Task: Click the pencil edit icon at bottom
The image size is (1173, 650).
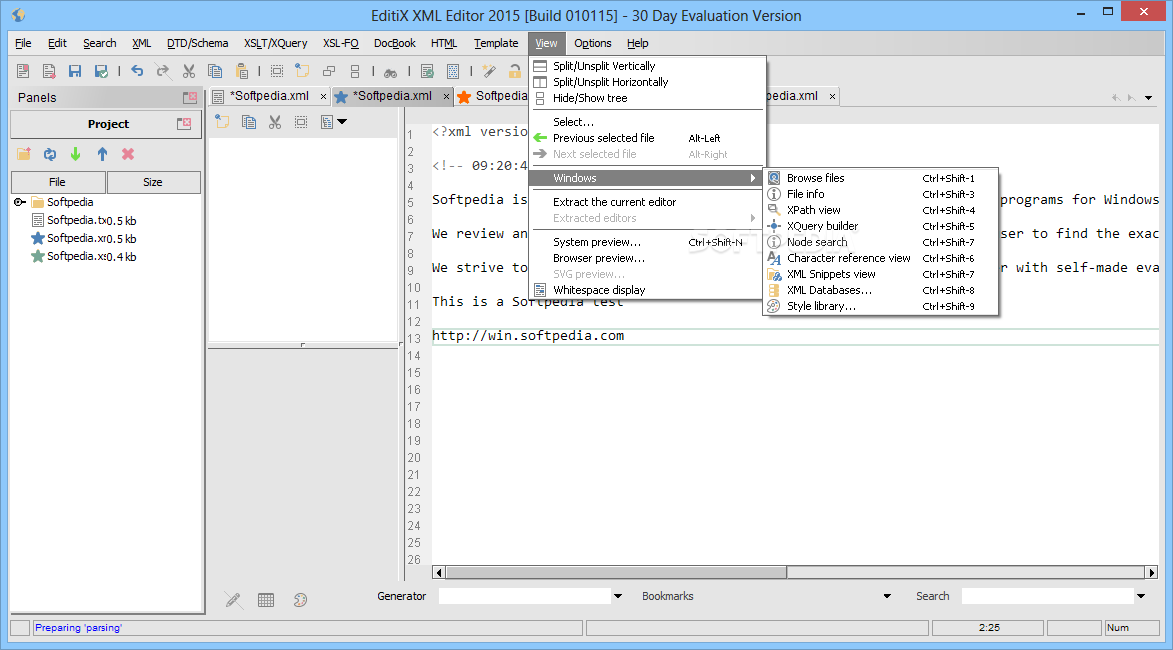Action: tap(233, 599)
